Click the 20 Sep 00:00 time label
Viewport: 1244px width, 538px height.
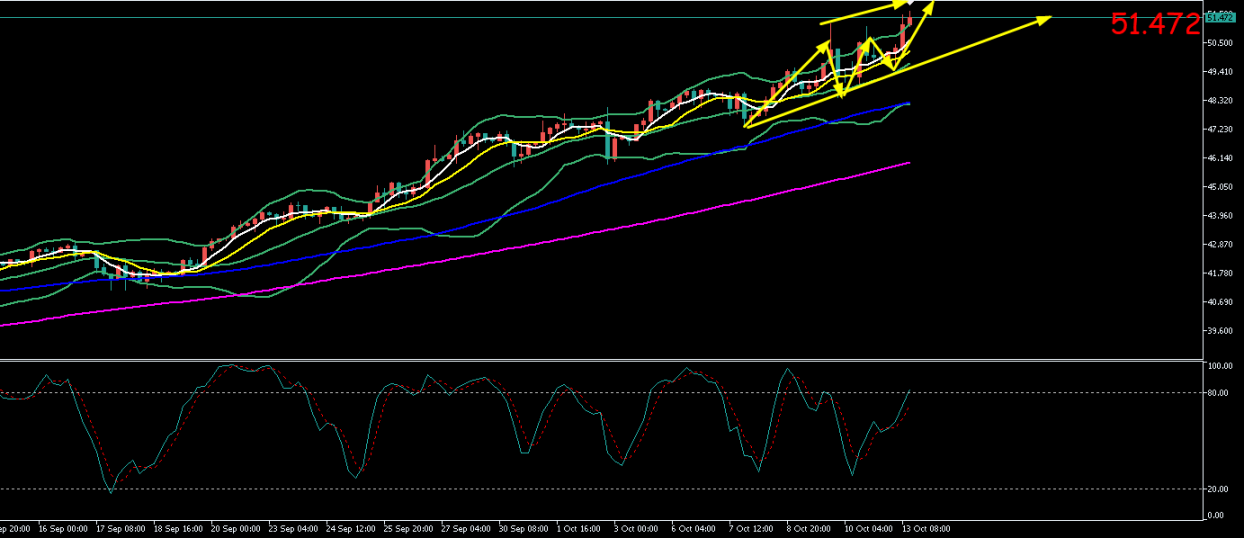[x=238, y=528]
